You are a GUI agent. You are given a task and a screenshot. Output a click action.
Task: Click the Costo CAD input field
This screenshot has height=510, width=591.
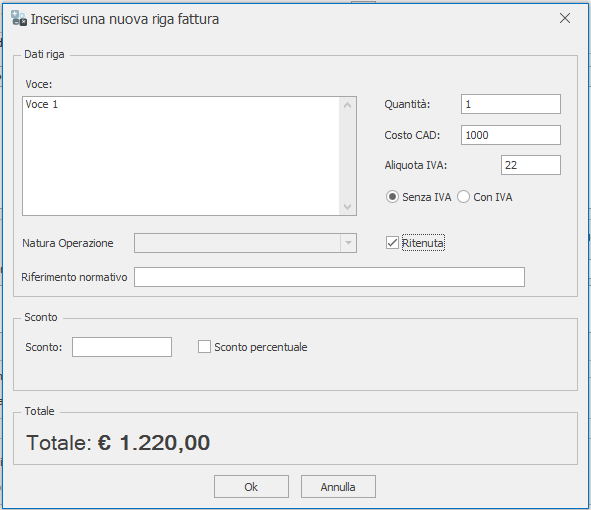[511, 135]
